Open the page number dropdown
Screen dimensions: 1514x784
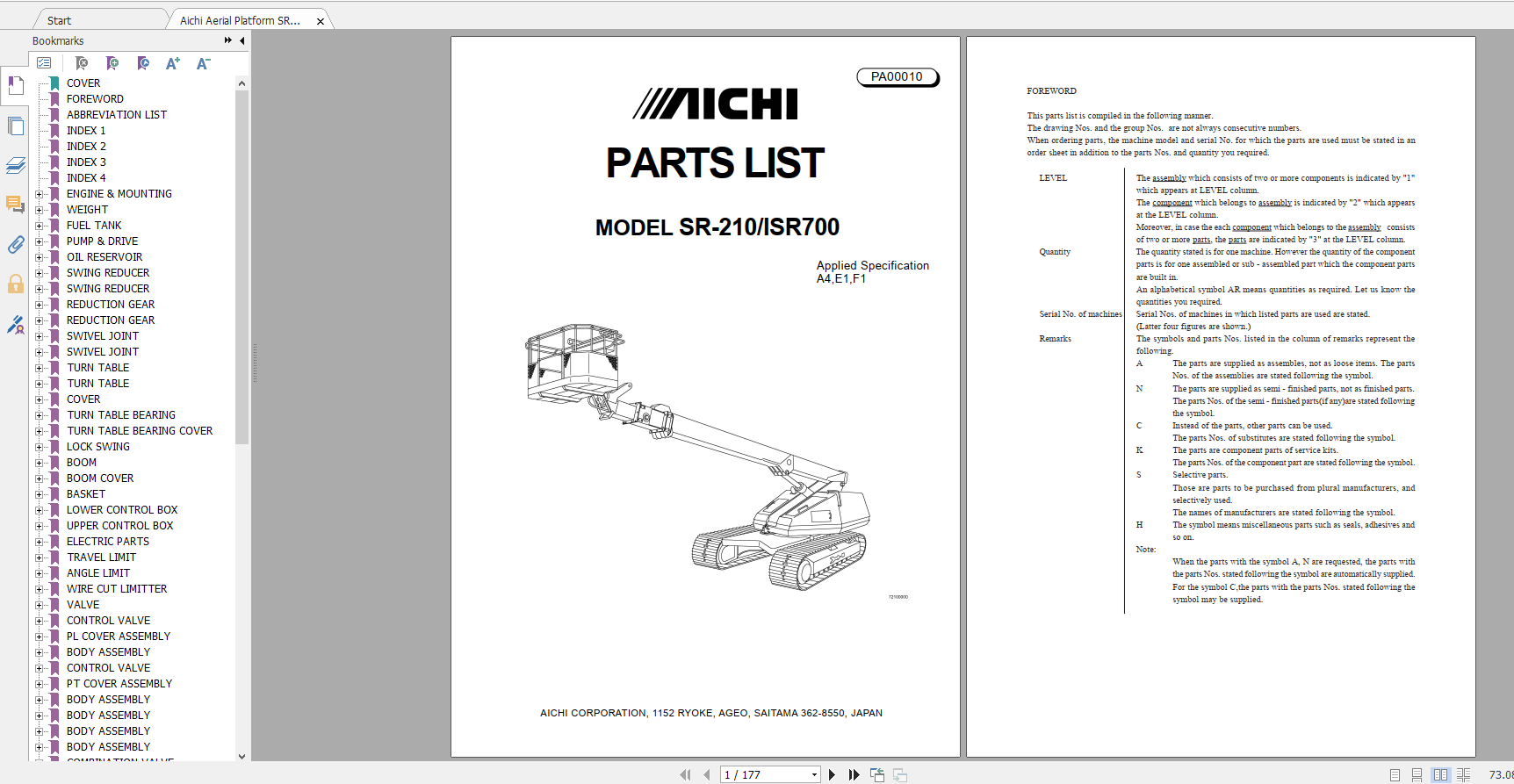[x=814, y=774]
